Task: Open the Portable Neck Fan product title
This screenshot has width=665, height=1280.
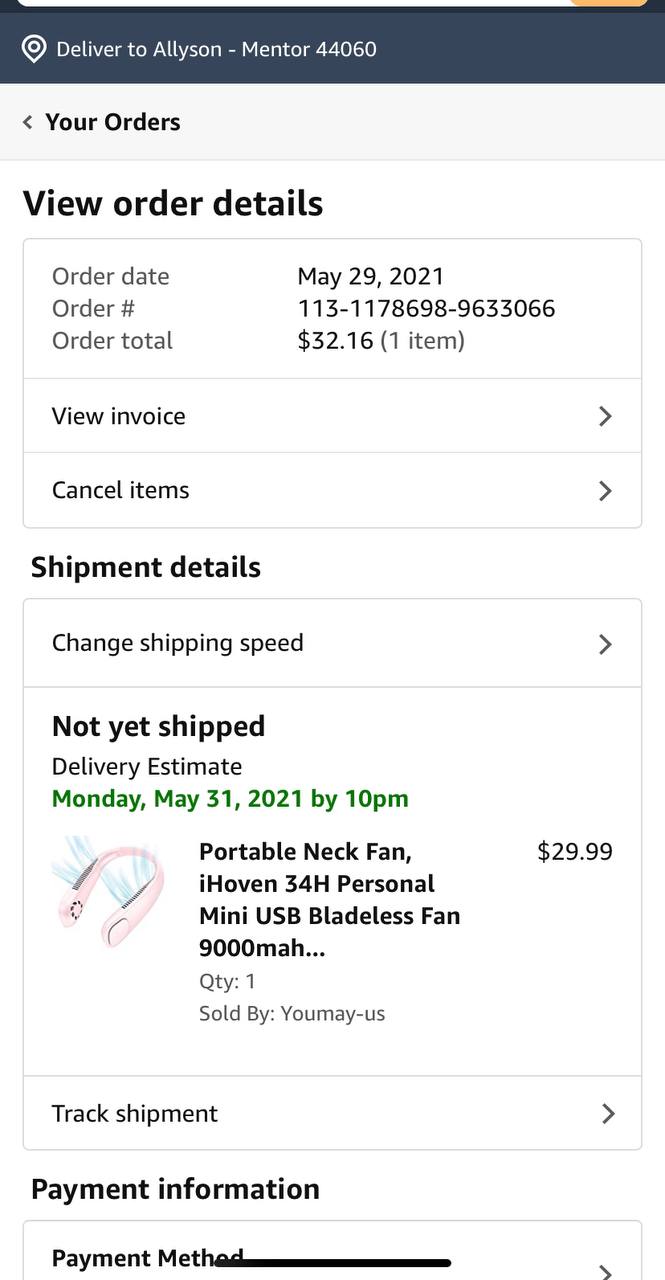Action: (329, 899)
